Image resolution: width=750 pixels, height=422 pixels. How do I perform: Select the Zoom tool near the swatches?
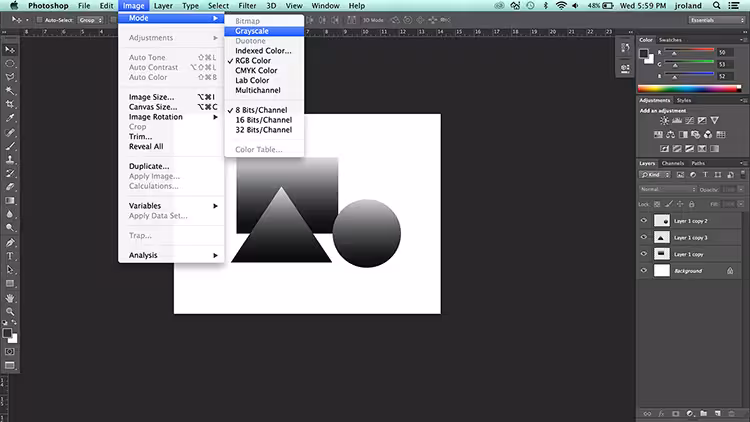[x=10, y=311]
